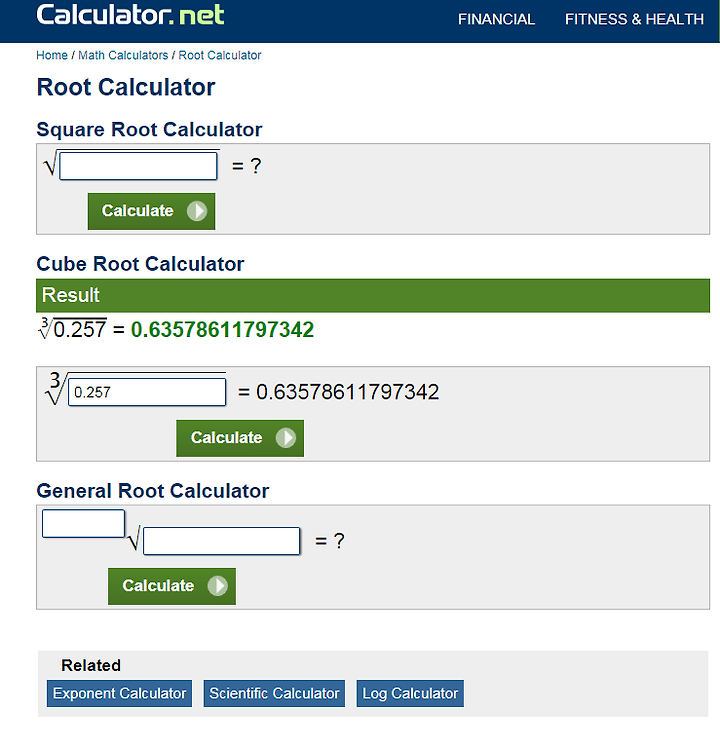Click the General Root Calculate arrow icon
The height and width of the screenshot is (749, 720).
(x=217, y=586)
